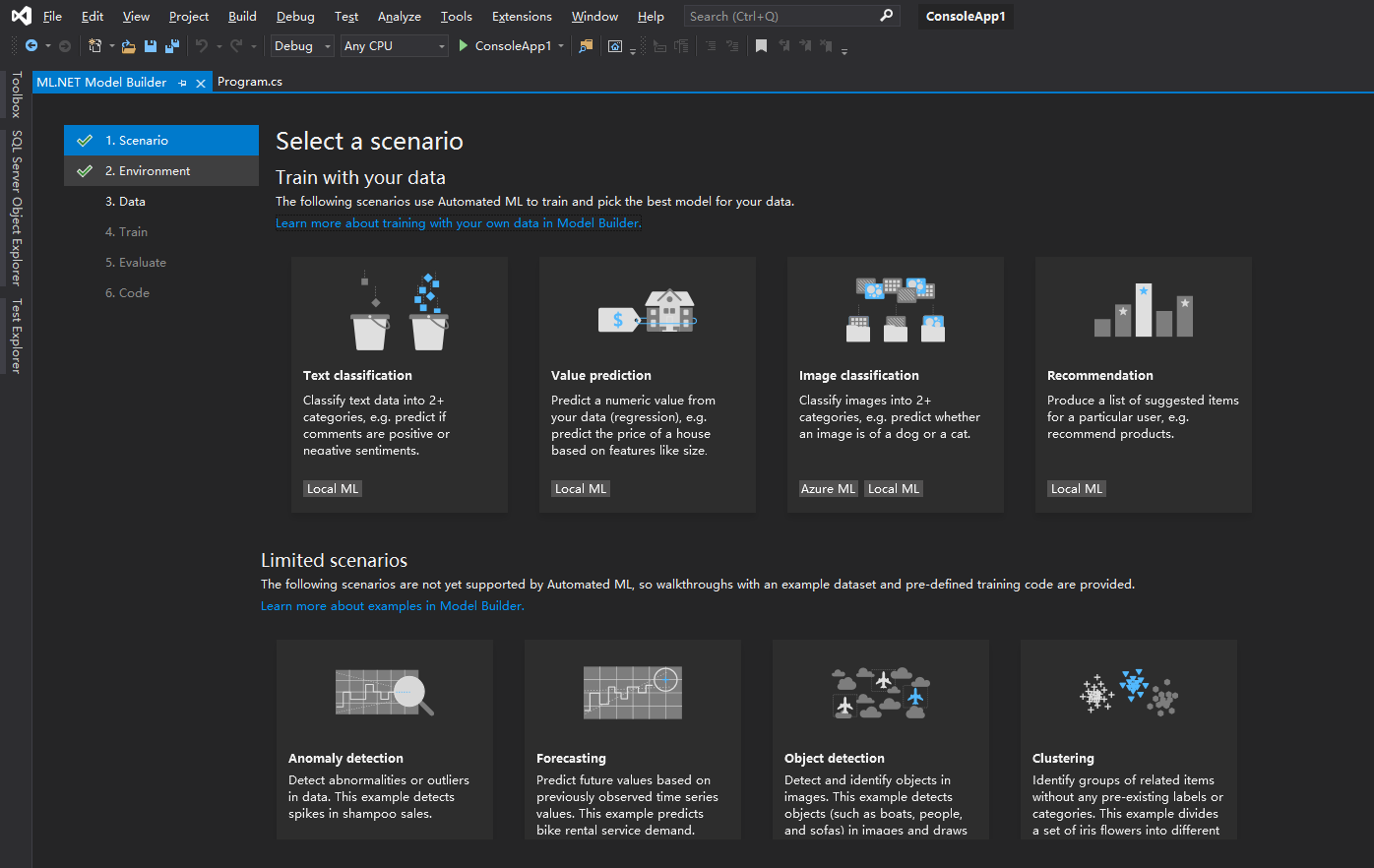The width and height of the screenshot is (1374, 868).
Task: Open the SQL Server Object Explorer panel
Action: (x=16, y=208)
